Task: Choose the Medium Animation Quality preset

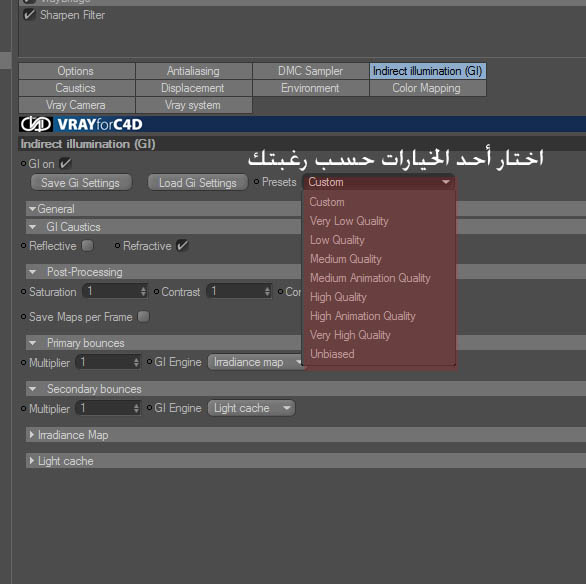Action: click(x=379, y=278)
